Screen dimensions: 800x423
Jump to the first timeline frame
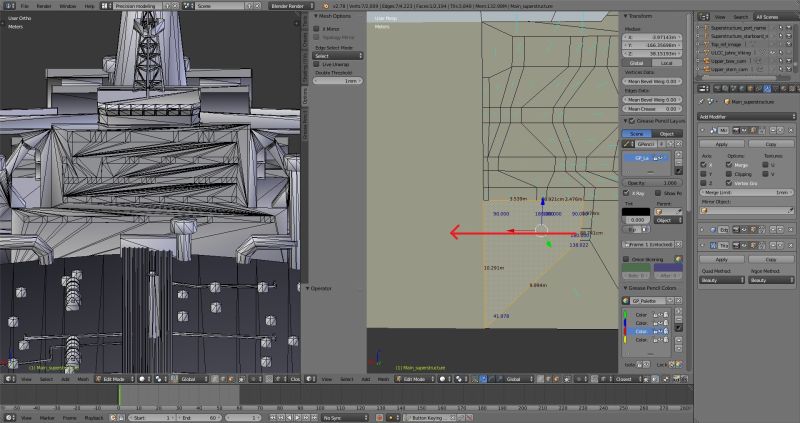[273, 417]
